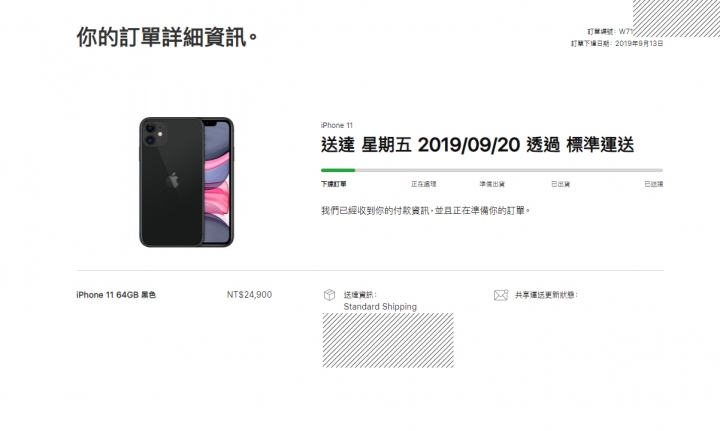Click the 共享運送更新狀態 link
This screenshot has width=720, height=431.
pos(546,295)
